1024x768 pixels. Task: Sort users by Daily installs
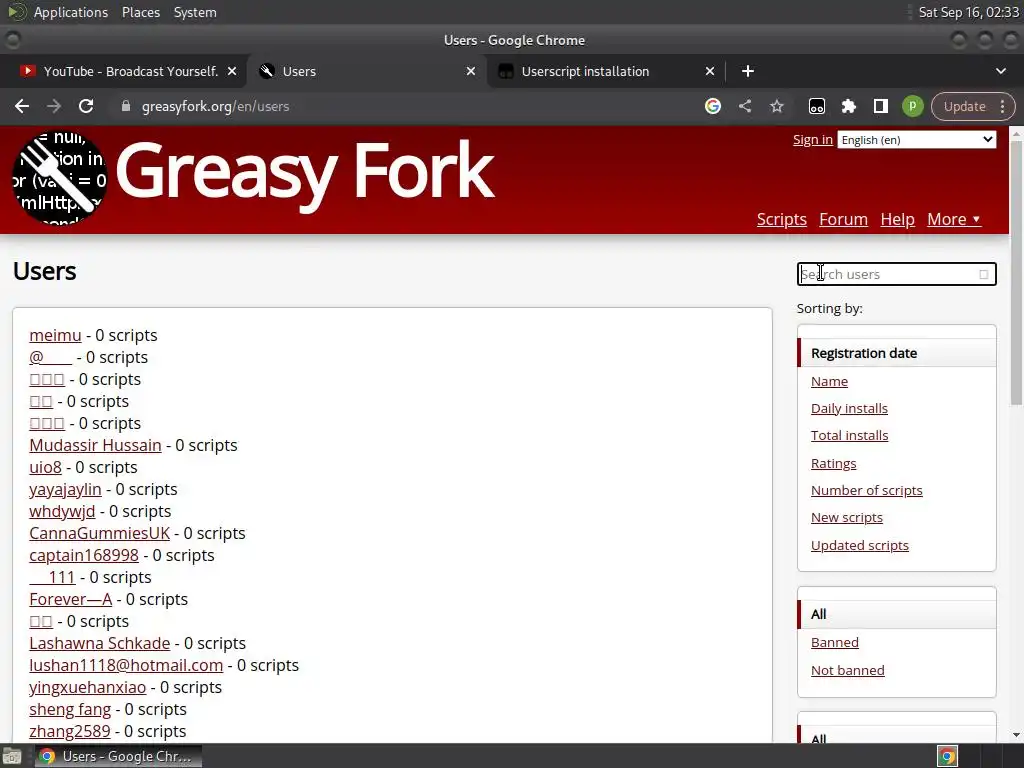849,409
